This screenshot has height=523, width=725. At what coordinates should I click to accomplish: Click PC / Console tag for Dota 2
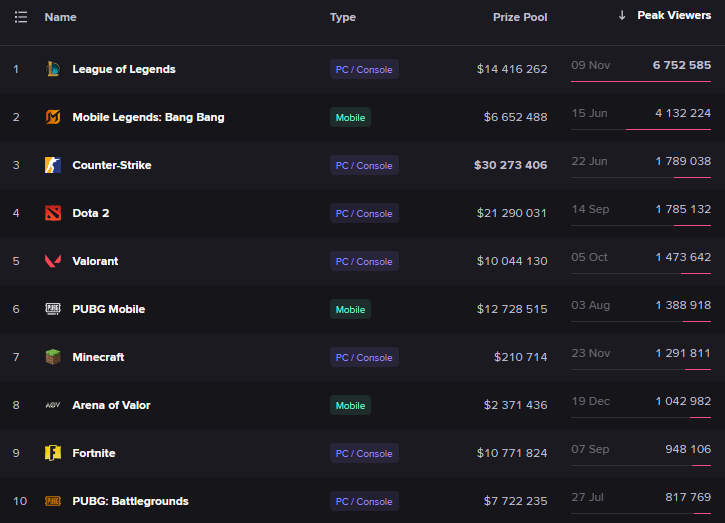364,213
